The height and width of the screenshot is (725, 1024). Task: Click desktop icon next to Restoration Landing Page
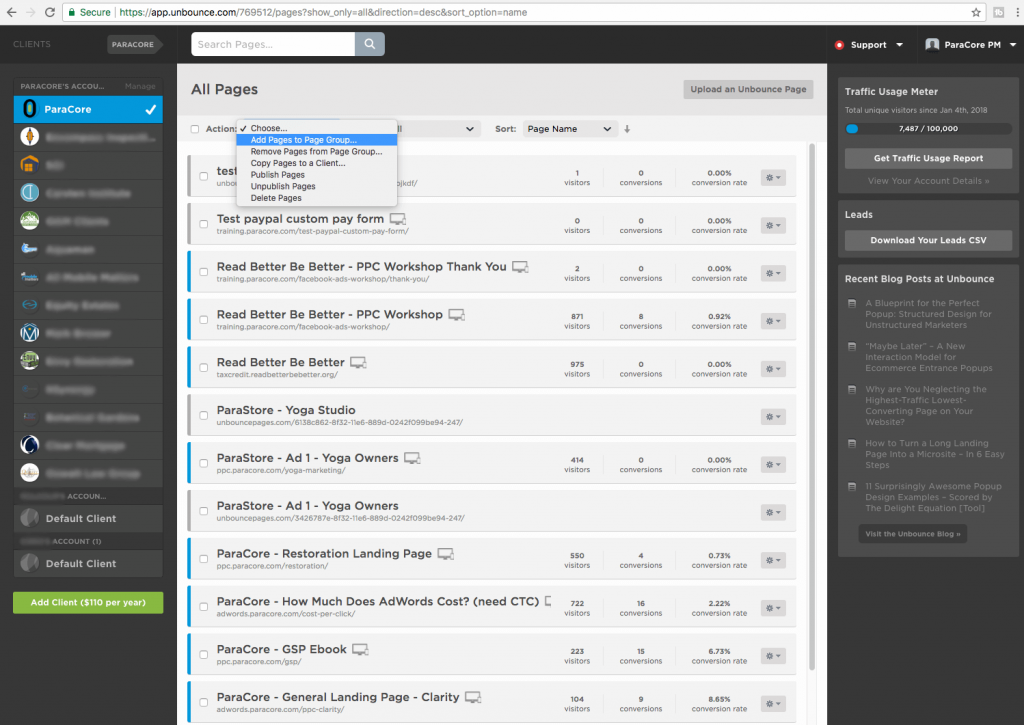pos(445,554)
